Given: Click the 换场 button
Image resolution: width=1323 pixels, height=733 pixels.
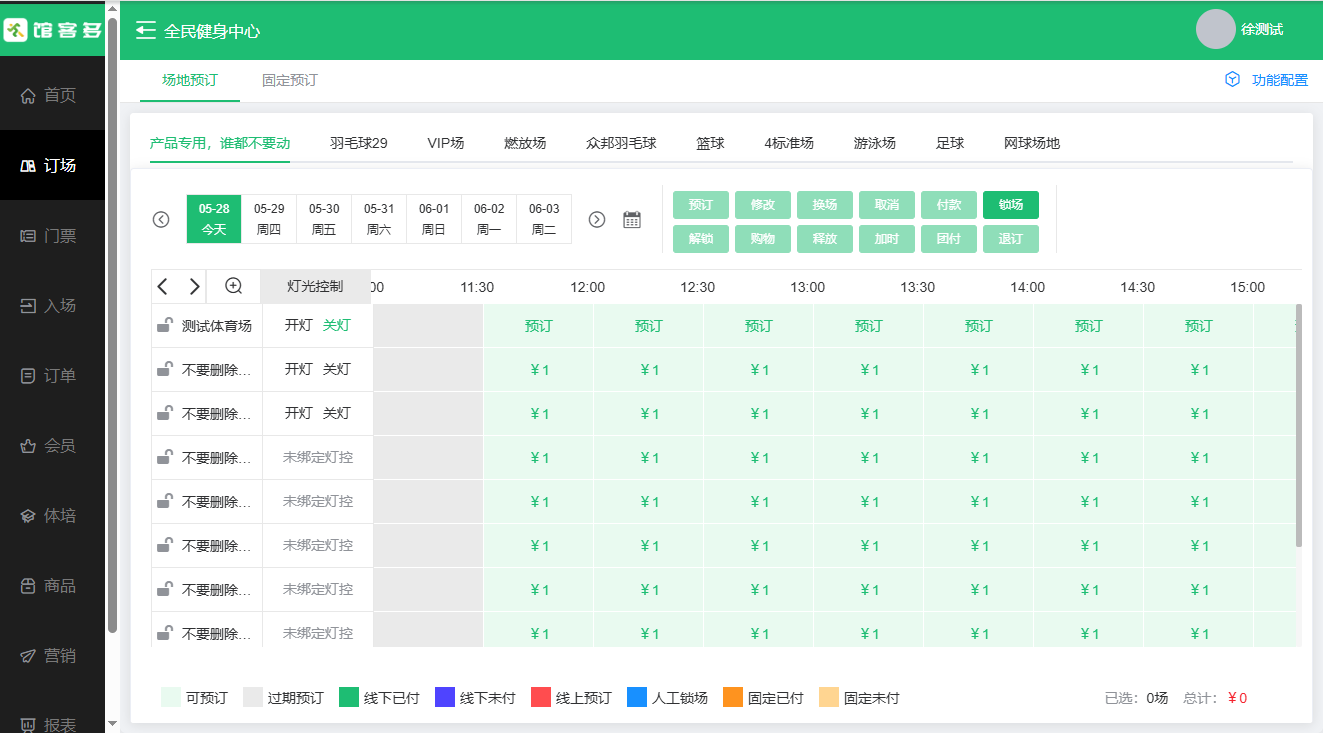Looking at the screenshot, I should tap(825, 205).
